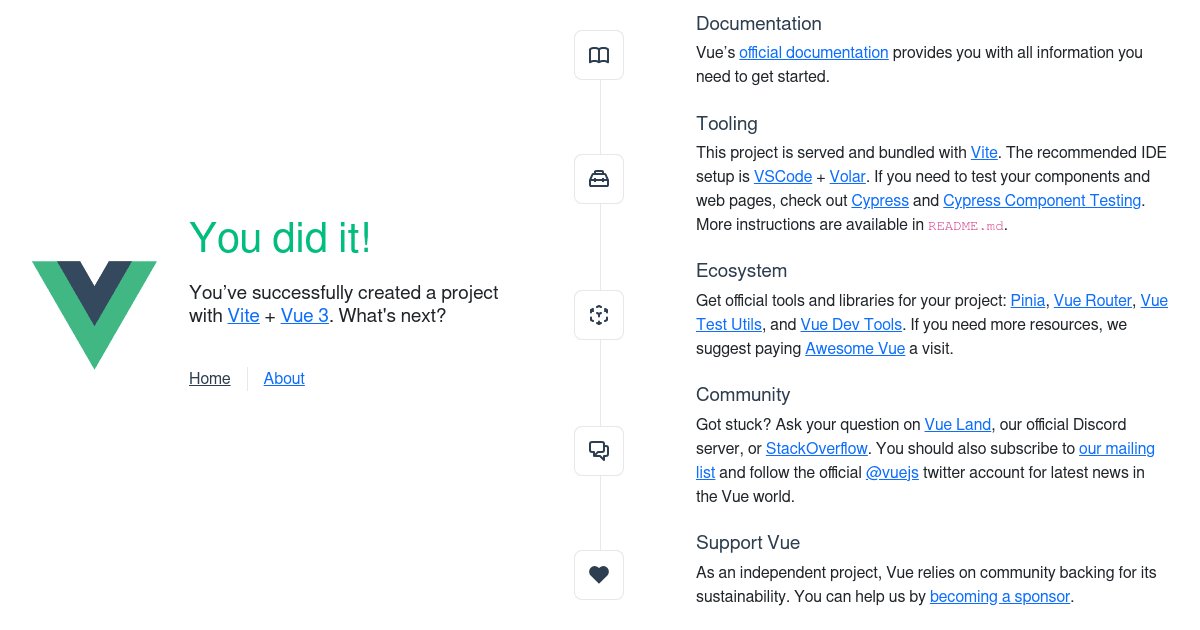Click the 'becoming a sponsor' link
Screen dimensions: 1200x630
tap(999, 596)
